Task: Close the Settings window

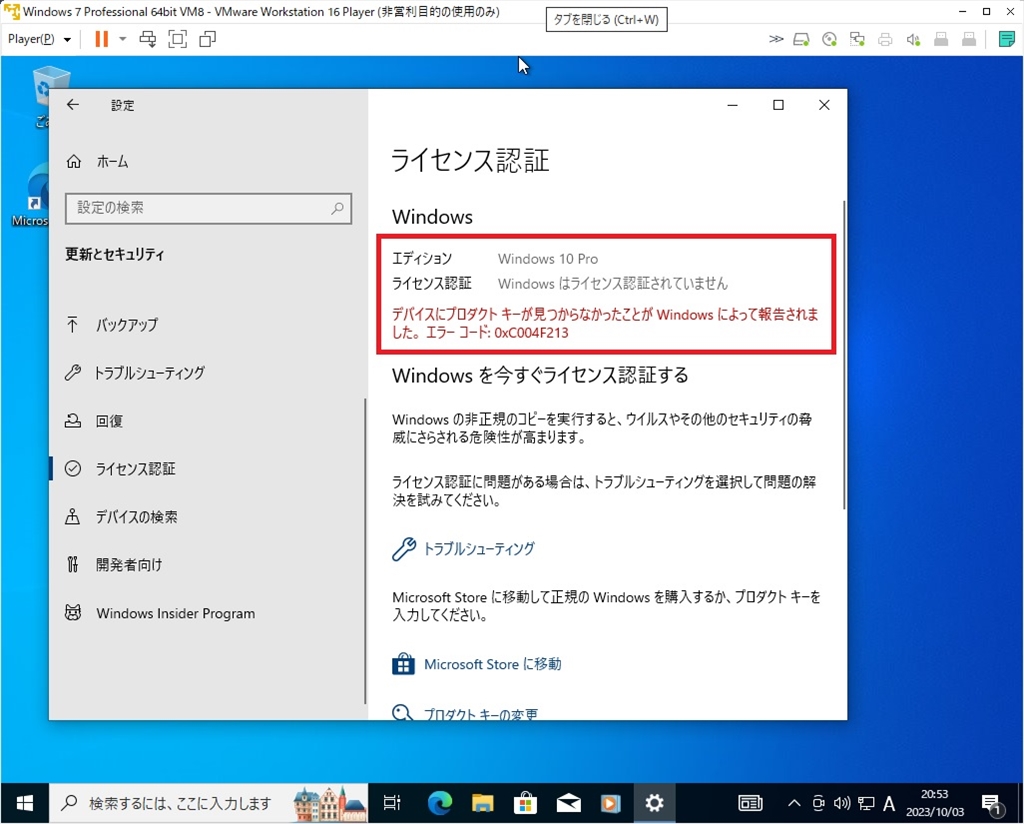Action: 824,105
